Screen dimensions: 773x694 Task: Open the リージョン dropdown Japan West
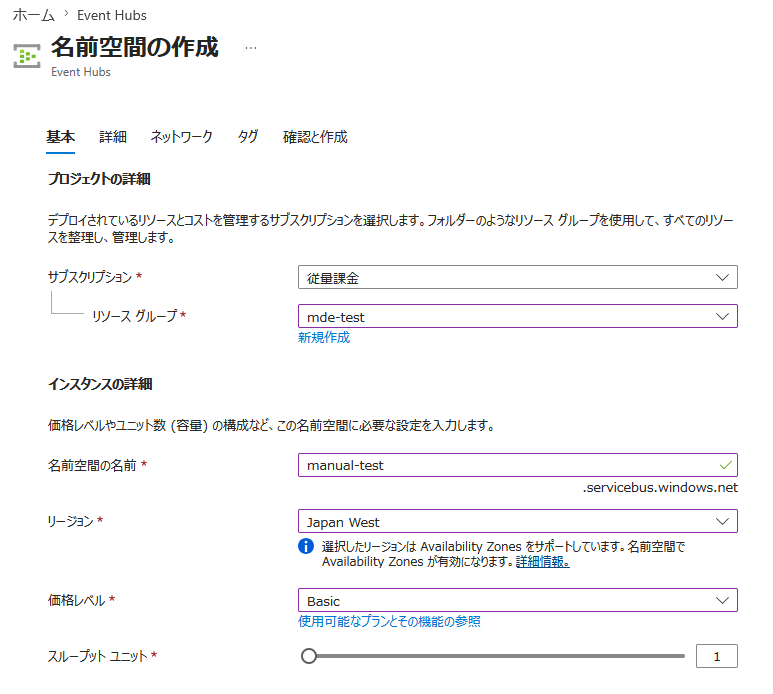(518, 521)
